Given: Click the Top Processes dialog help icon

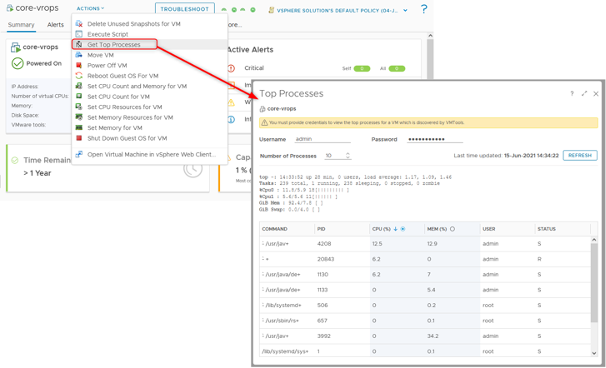Looking at the screenshot, I should (x=572, y=94).
